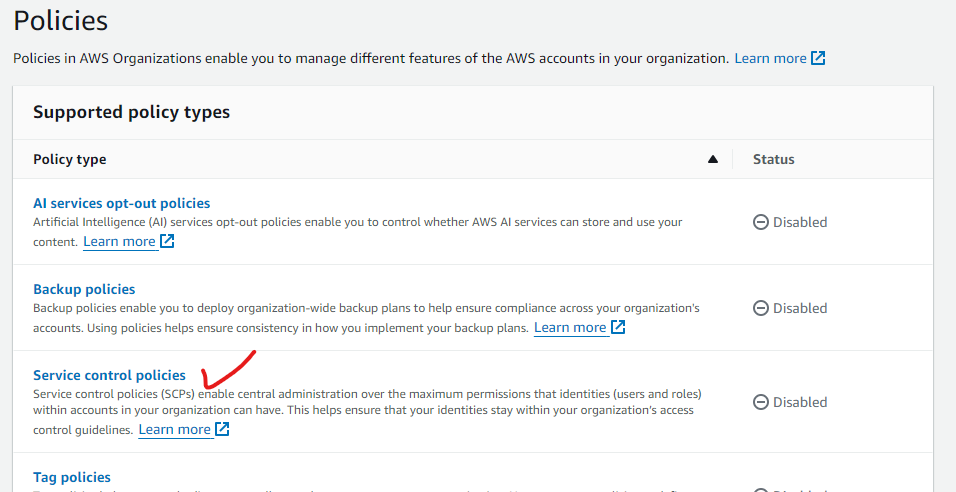Open AI services opt-out policies
This screenshot has width=956, height=492.
point(122,203)
